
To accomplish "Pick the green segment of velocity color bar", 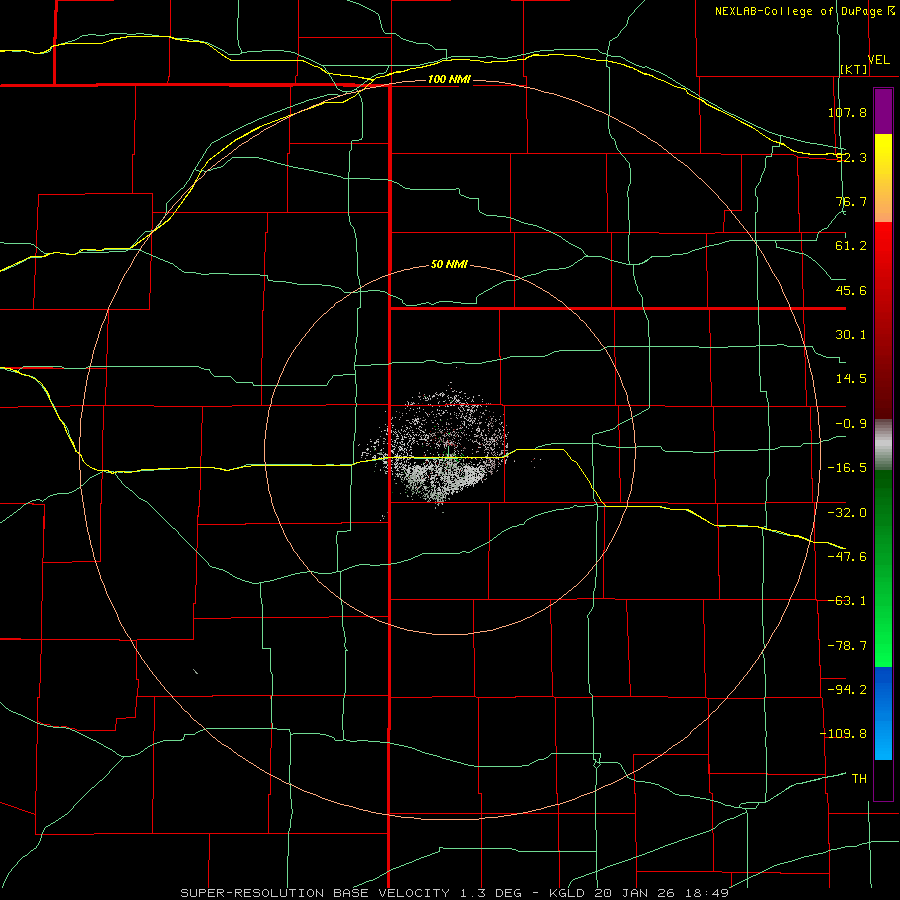I will coord(883,568).
